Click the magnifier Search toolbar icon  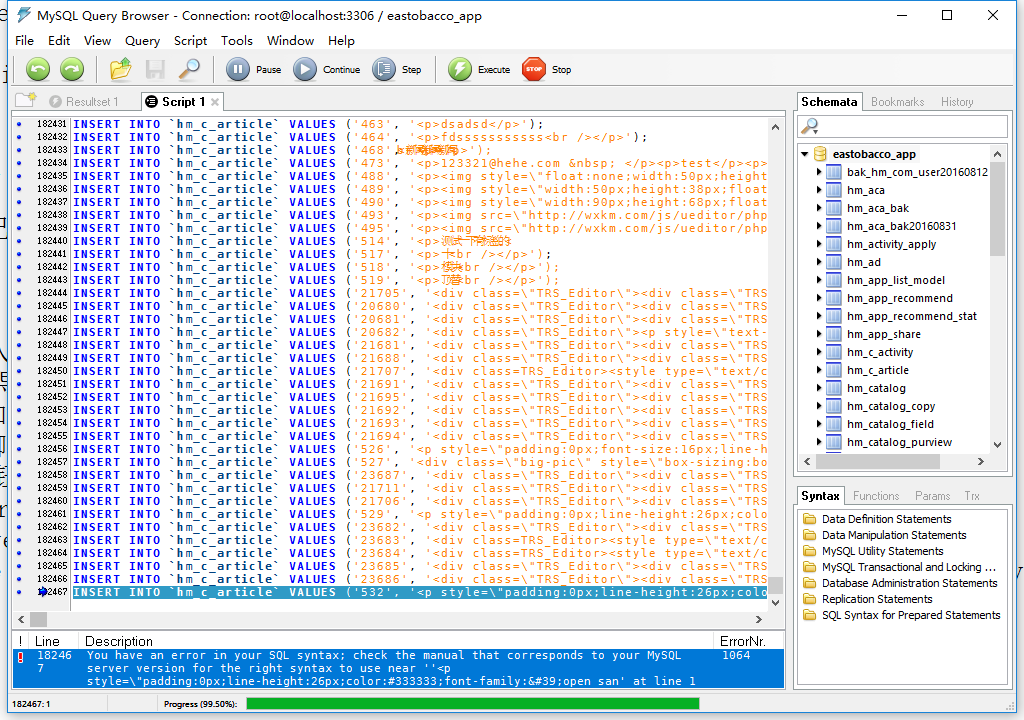coord(188,69)
